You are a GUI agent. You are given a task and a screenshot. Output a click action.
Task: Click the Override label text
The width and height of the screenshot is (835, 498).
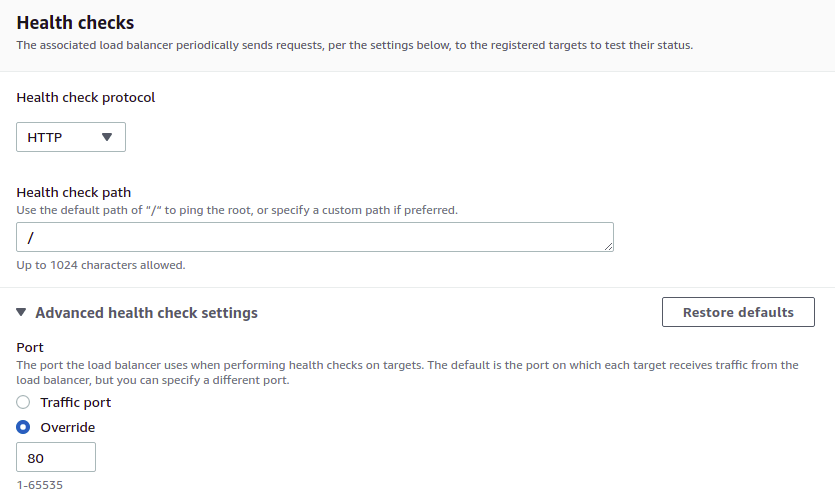[x=68, y=428]
